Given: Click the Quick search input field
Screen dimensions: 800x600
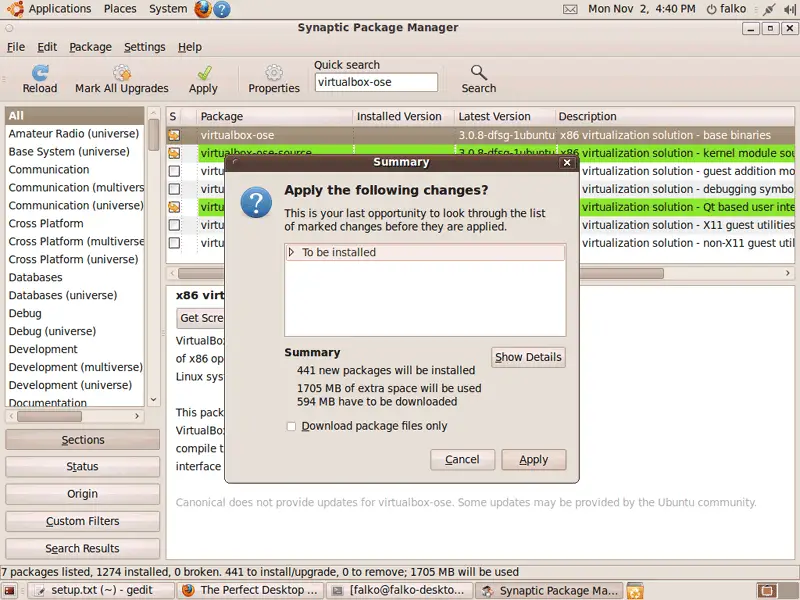Looking at the screenshot, I should (376, 82).
